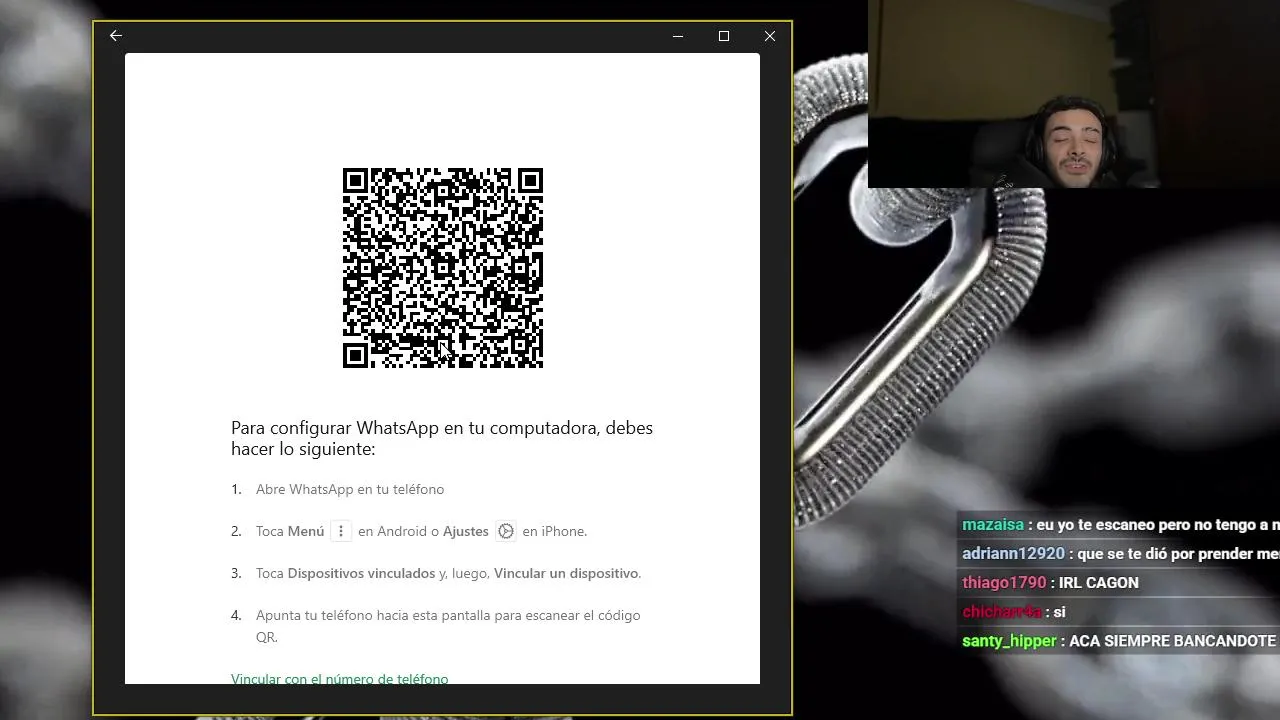The width and height of the screenshot is (1280, 720).
Task: Click the WhatsApp QR code
Action: point(443,268)
